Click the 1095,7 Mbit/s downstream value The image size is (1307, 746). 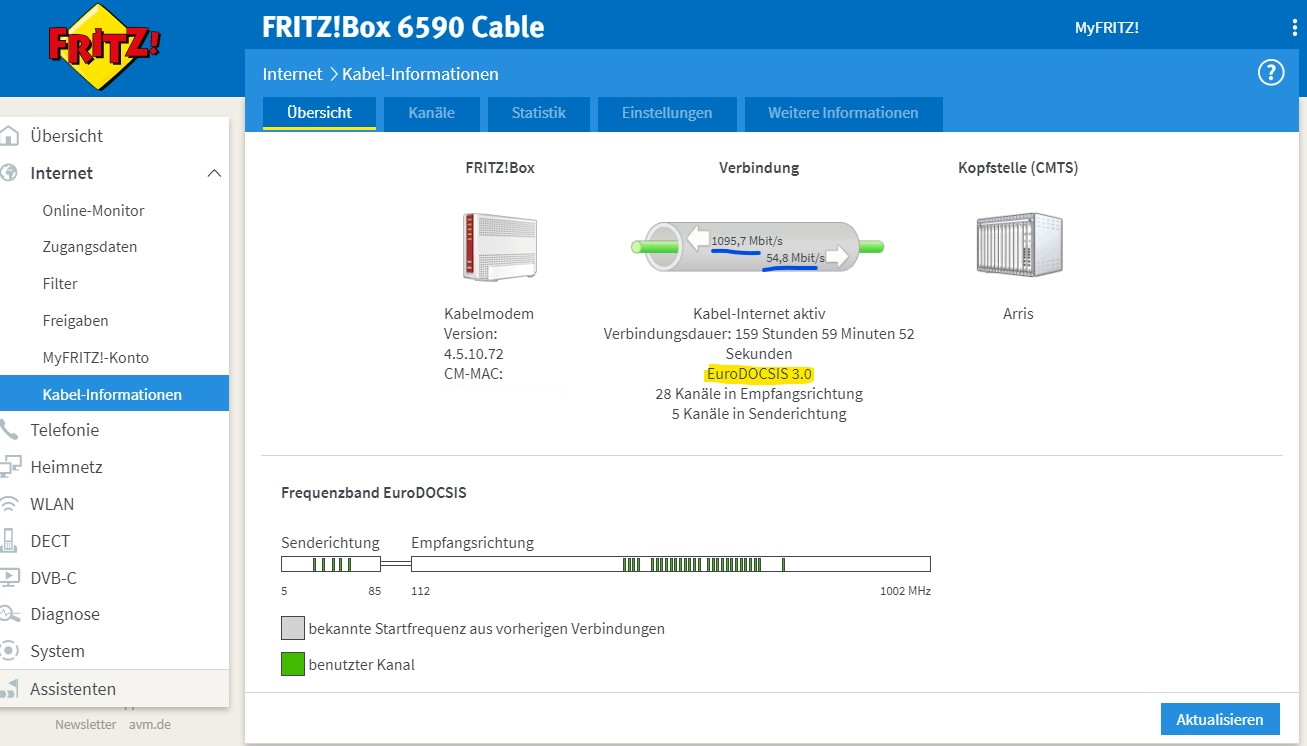click(x=747, y=241)
